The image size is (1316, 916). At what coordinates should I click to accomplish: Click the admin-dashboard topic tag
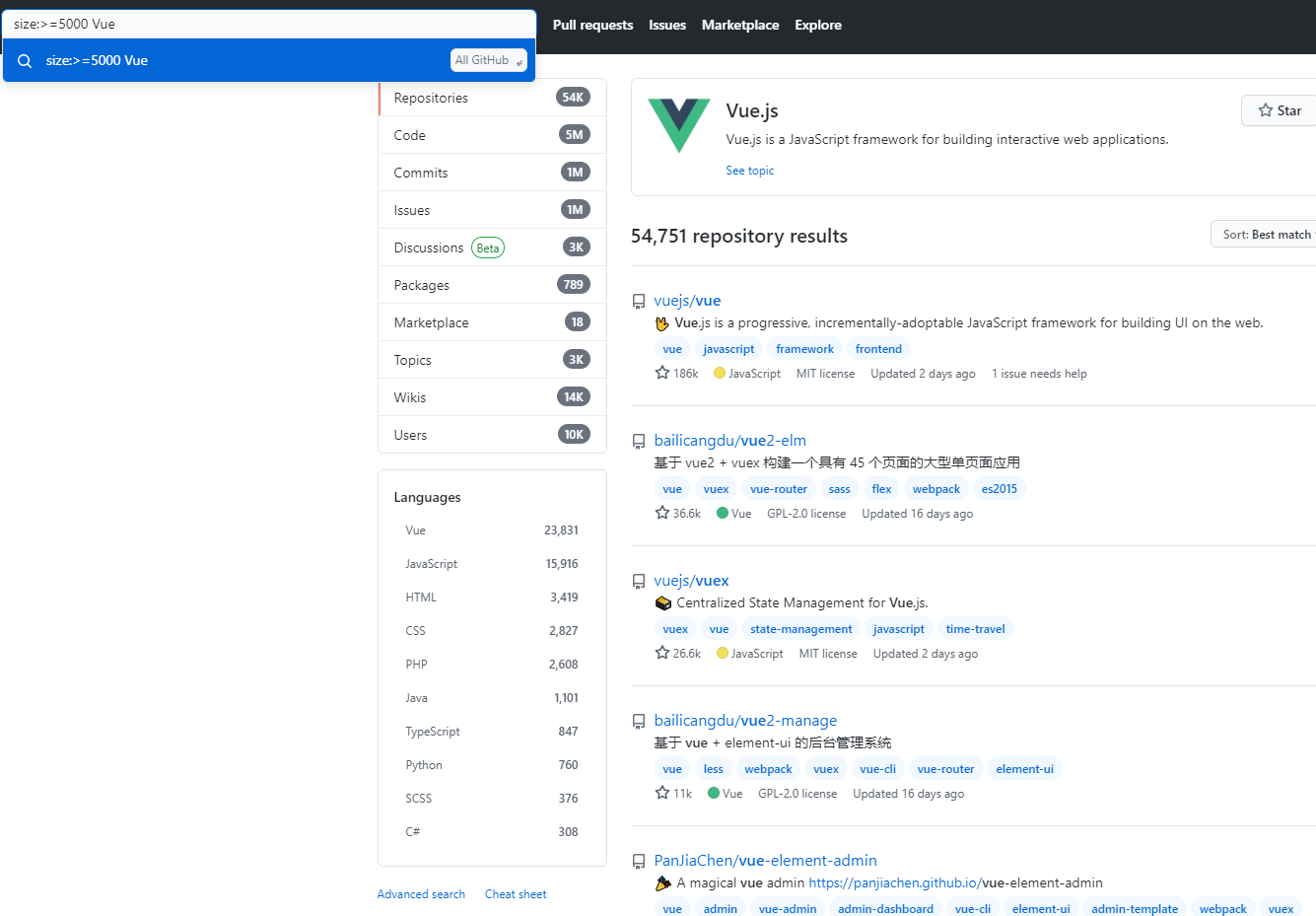(885, 908)
